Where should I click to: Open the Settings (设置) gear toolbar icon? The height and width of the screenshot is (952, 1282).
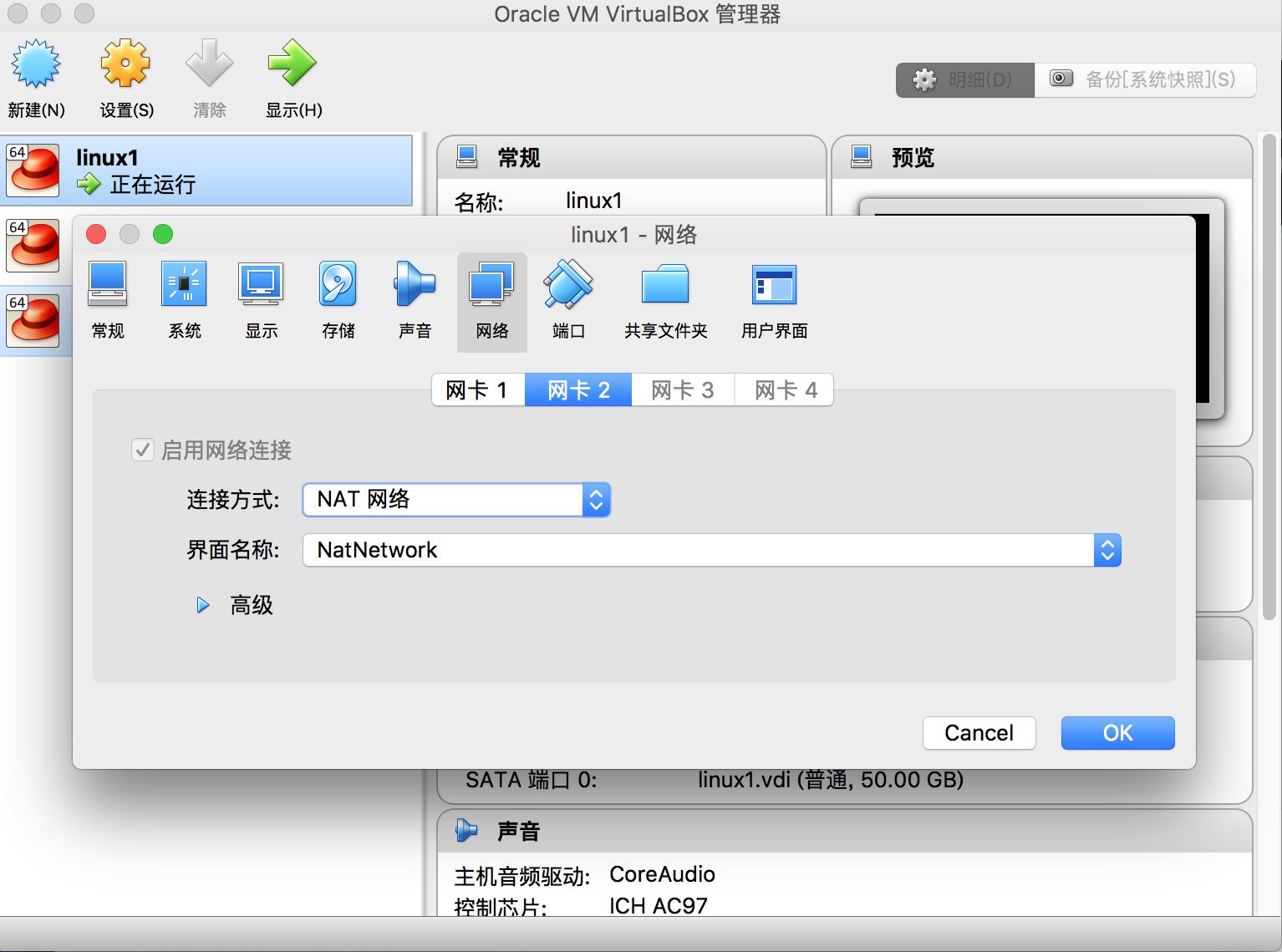pyautogui.click(x=125, y=64)
